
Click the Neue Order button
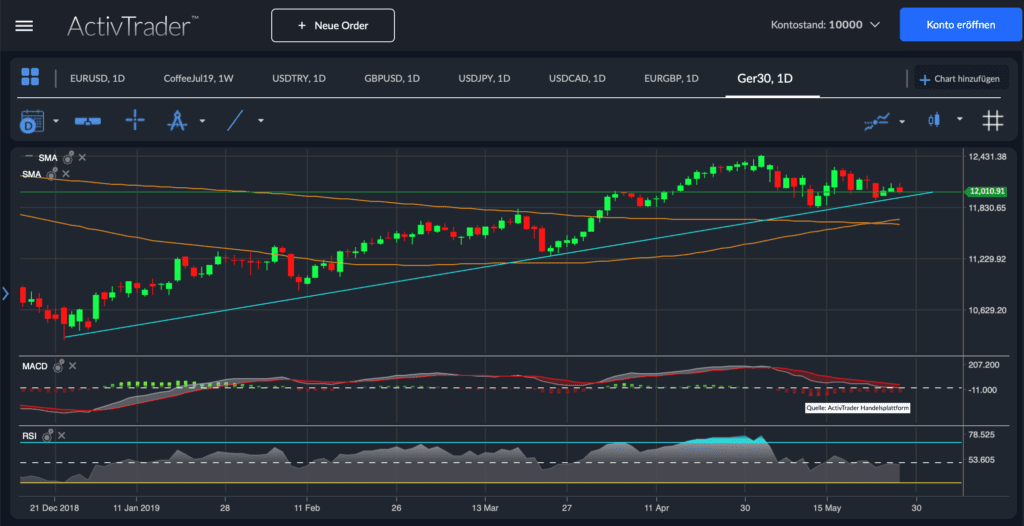[333, 25]
